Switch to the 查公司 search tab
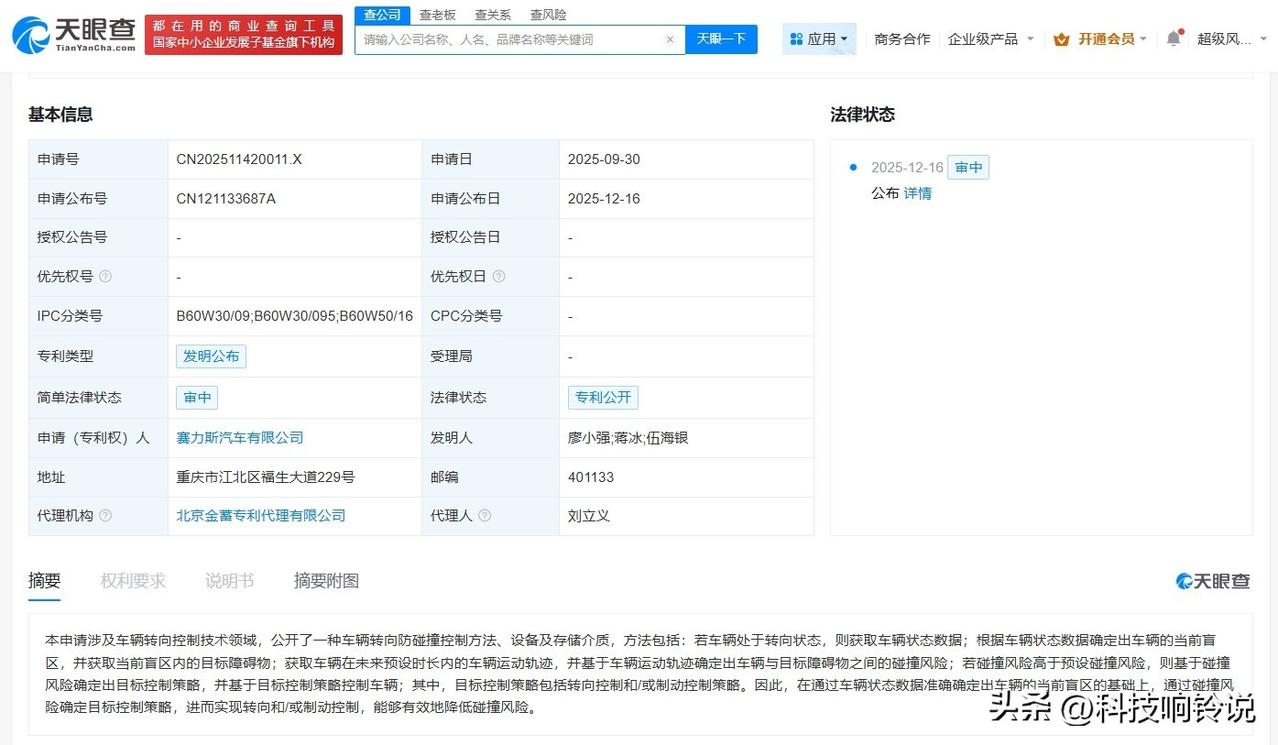 (x=382, y=15)
